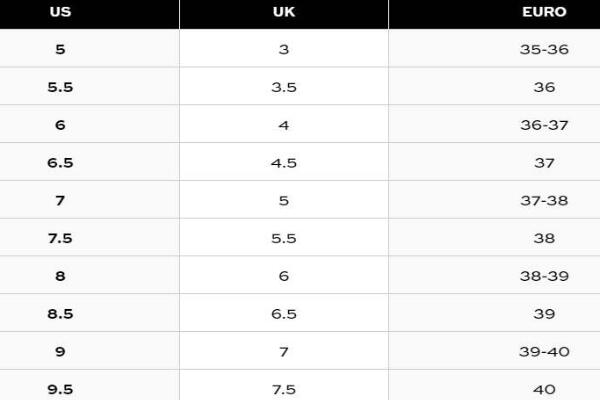
Task: Click the US size 6.5 cell
Action: point(60,162)
